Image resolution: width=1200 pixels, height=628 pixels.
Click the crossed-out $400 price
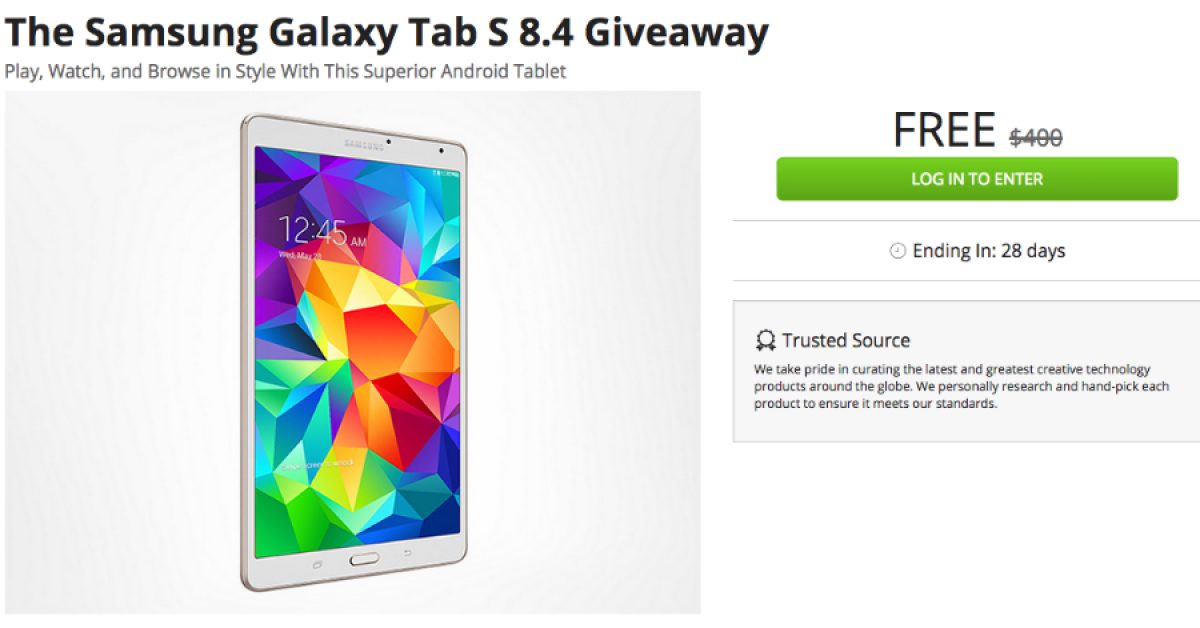pyautogui.click(x=1035, y=138)
